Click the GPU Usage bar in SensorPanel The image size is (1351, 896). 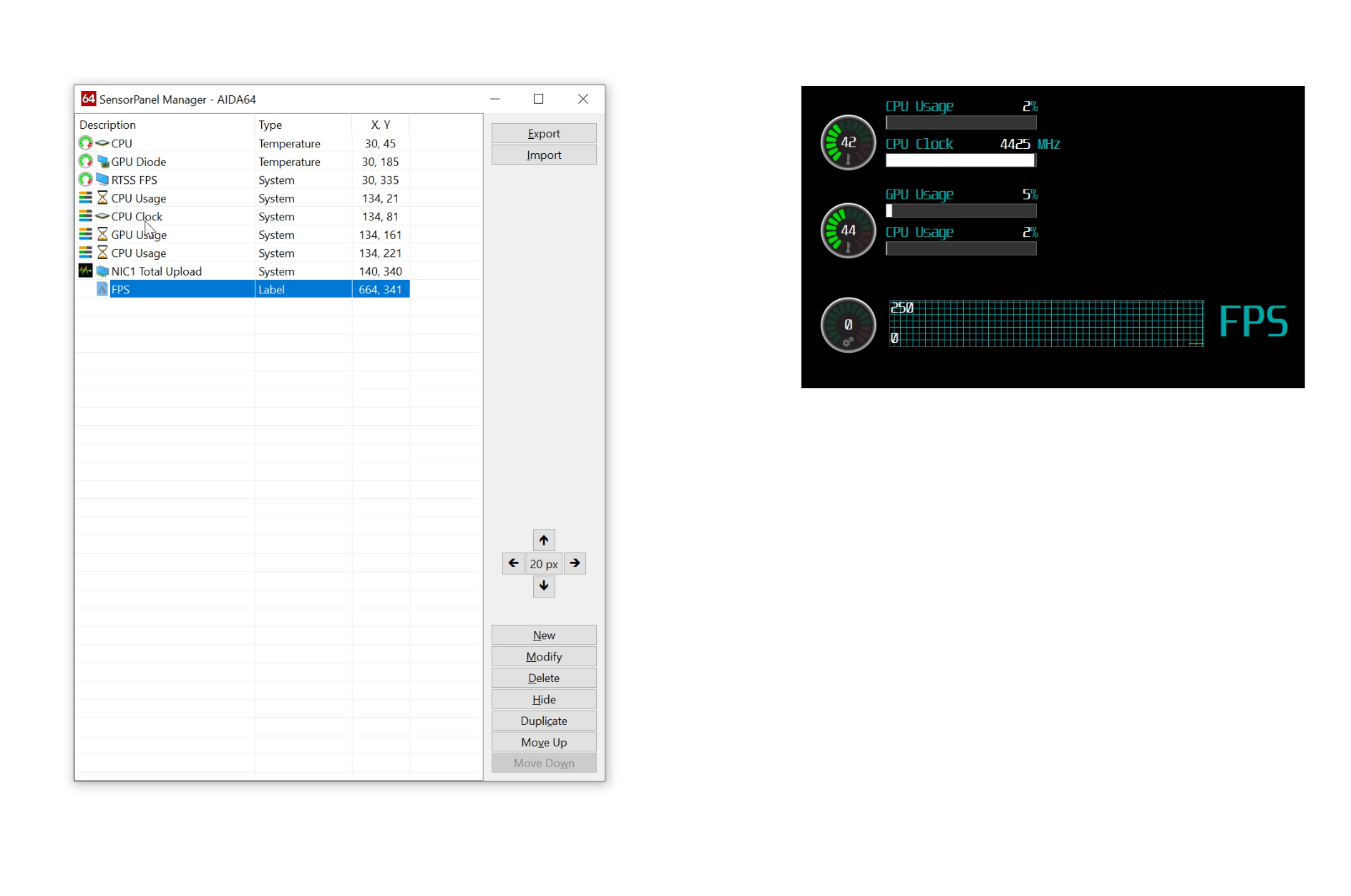[x=961, y=210]
